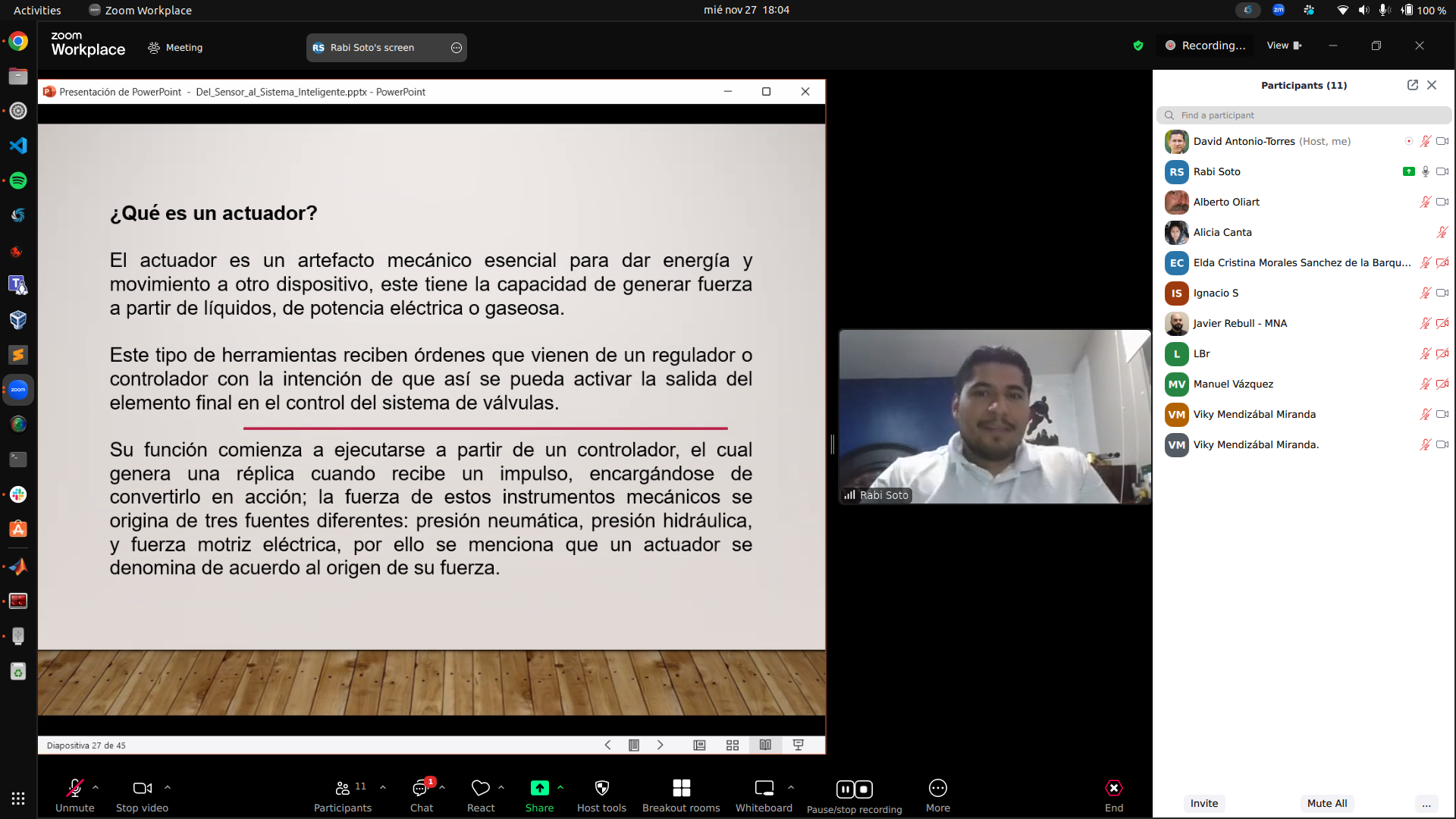Image resolution: width=1456 pixels, height=819 pixels.
Task: Click Rabi Soto's video thumbnail
Action: pyautogui.click(x=995, y=417)
